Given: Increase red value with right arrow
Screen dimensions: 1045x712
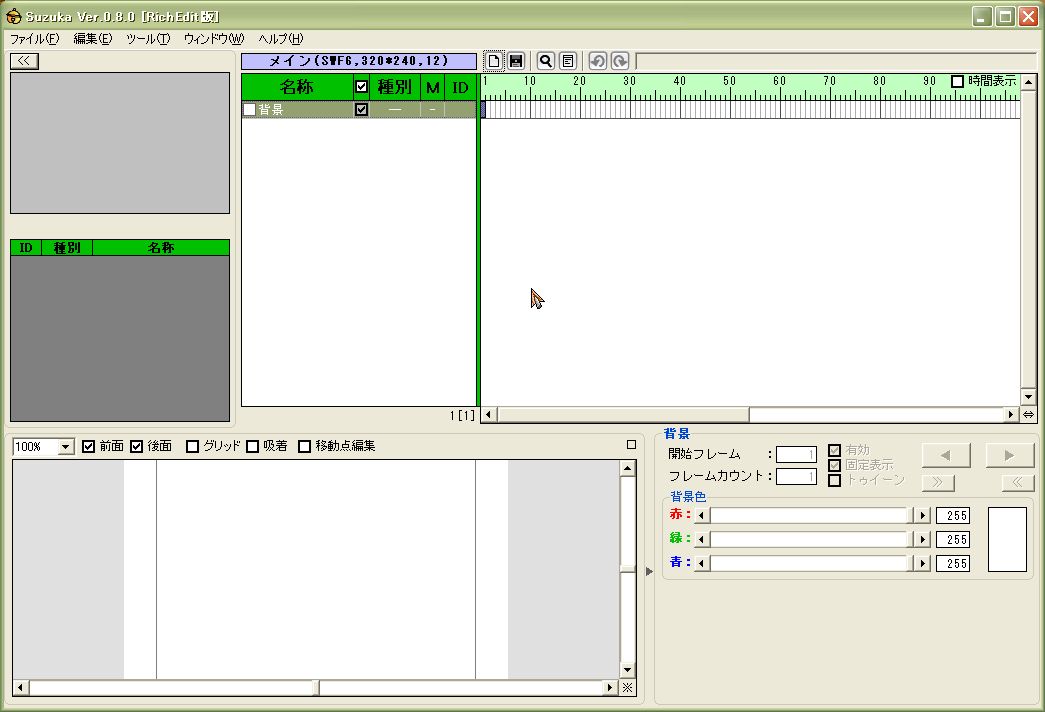Looking at the screenshot, I should click(x=922, y=515).
